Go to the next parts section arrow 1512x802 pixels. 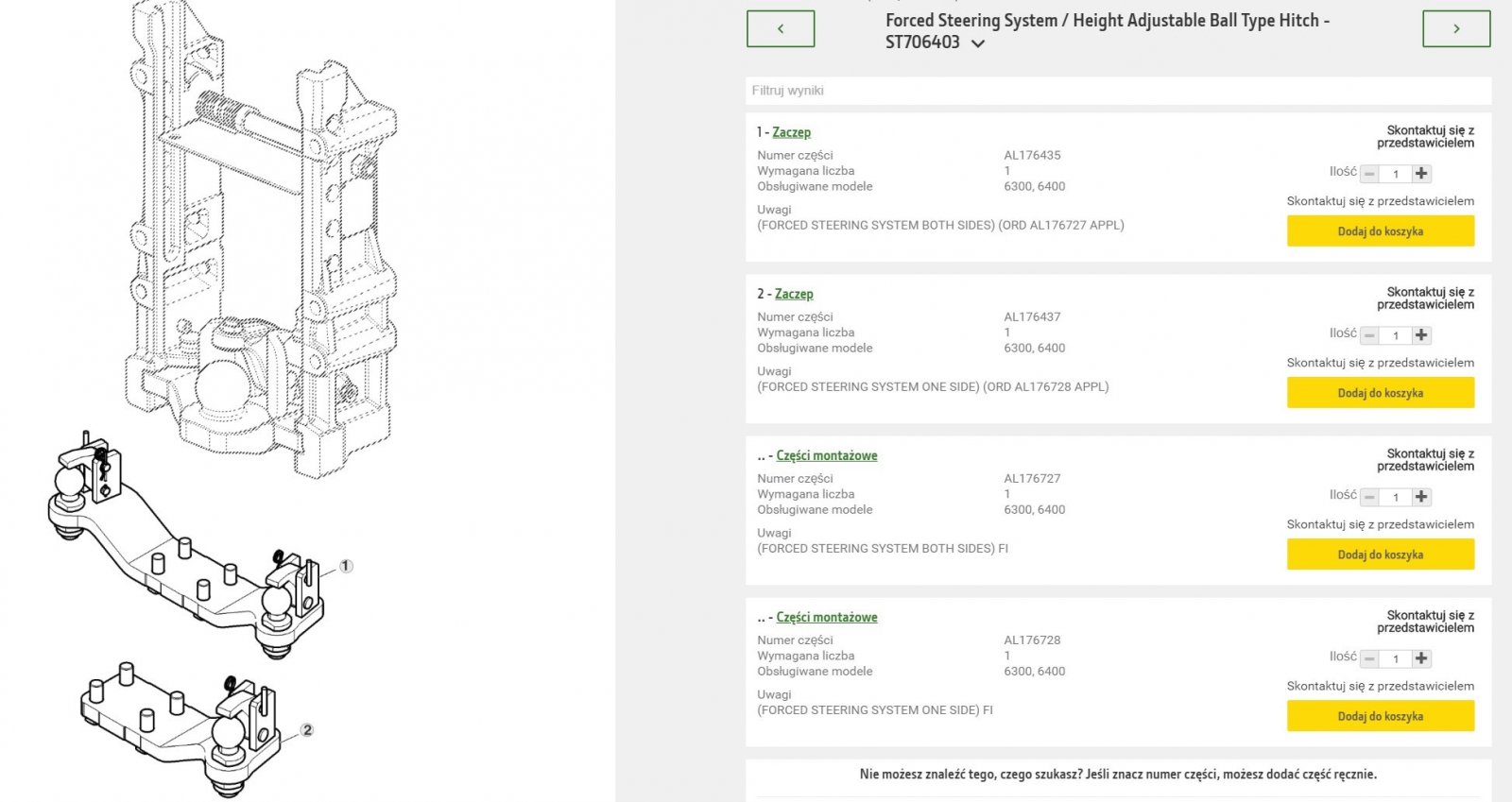click(x=1455, y=29)
